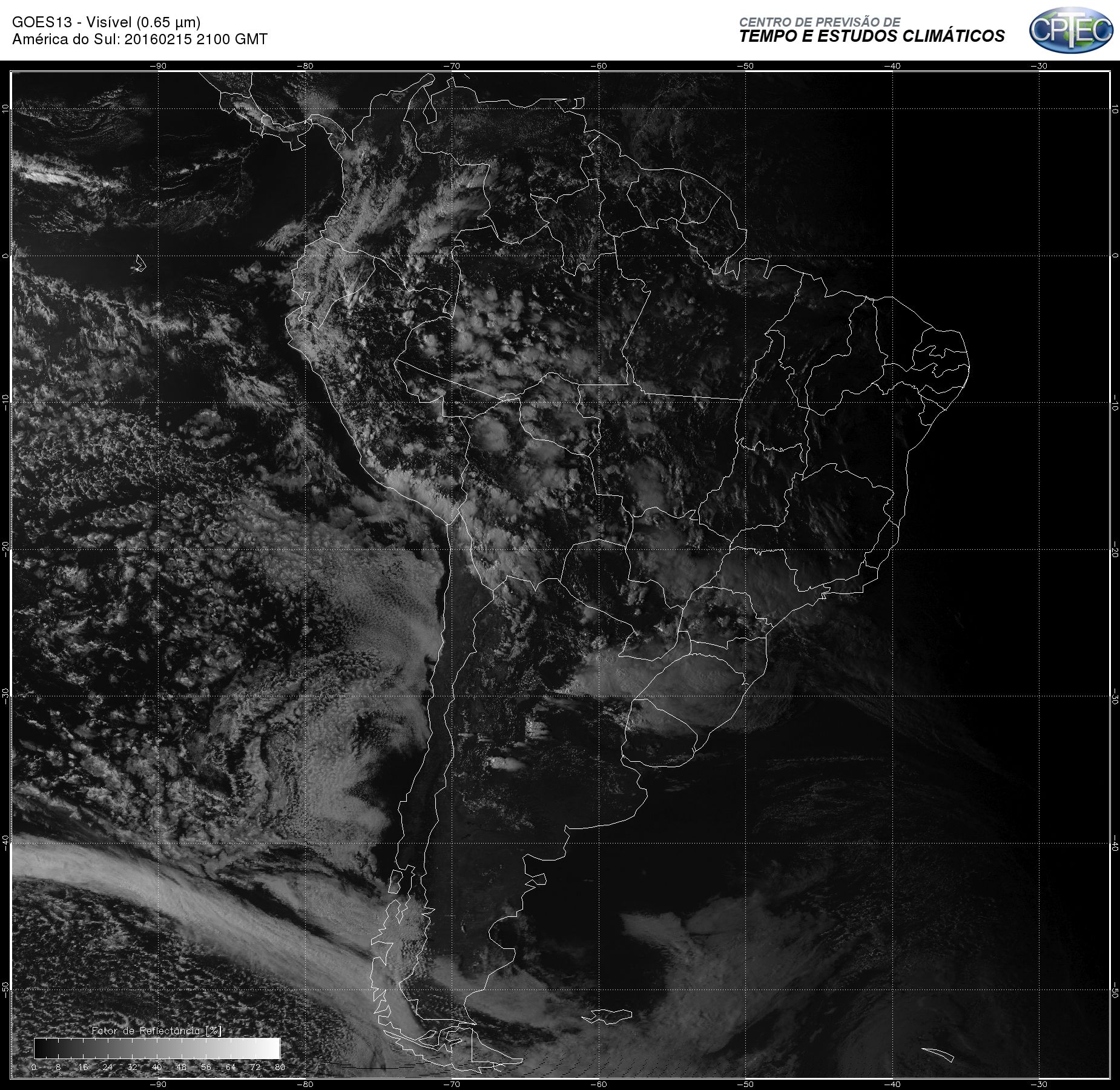Click the '48' tick on the reflectance scale
This screenshot has width=1120, height=1090.
[182, 1068]
